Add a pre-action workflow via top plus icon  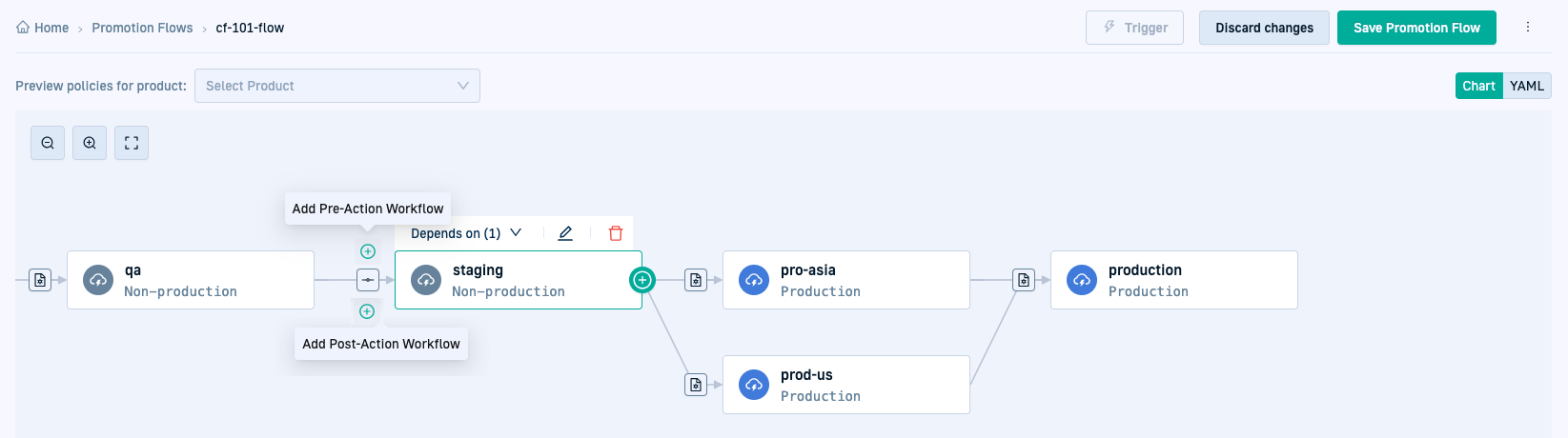point(368,251)
